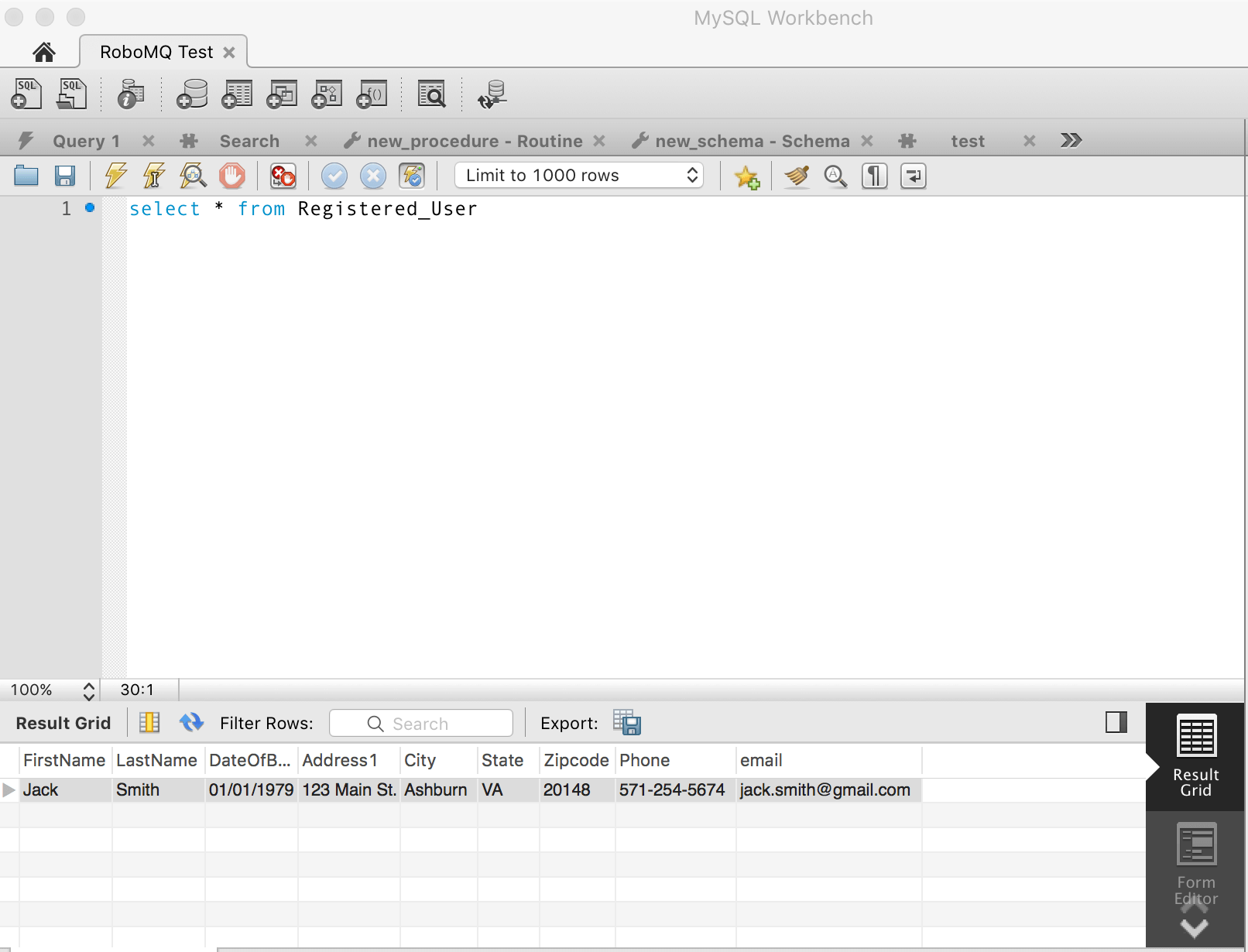Open the object inspector icon

click(x=131, y=94)
